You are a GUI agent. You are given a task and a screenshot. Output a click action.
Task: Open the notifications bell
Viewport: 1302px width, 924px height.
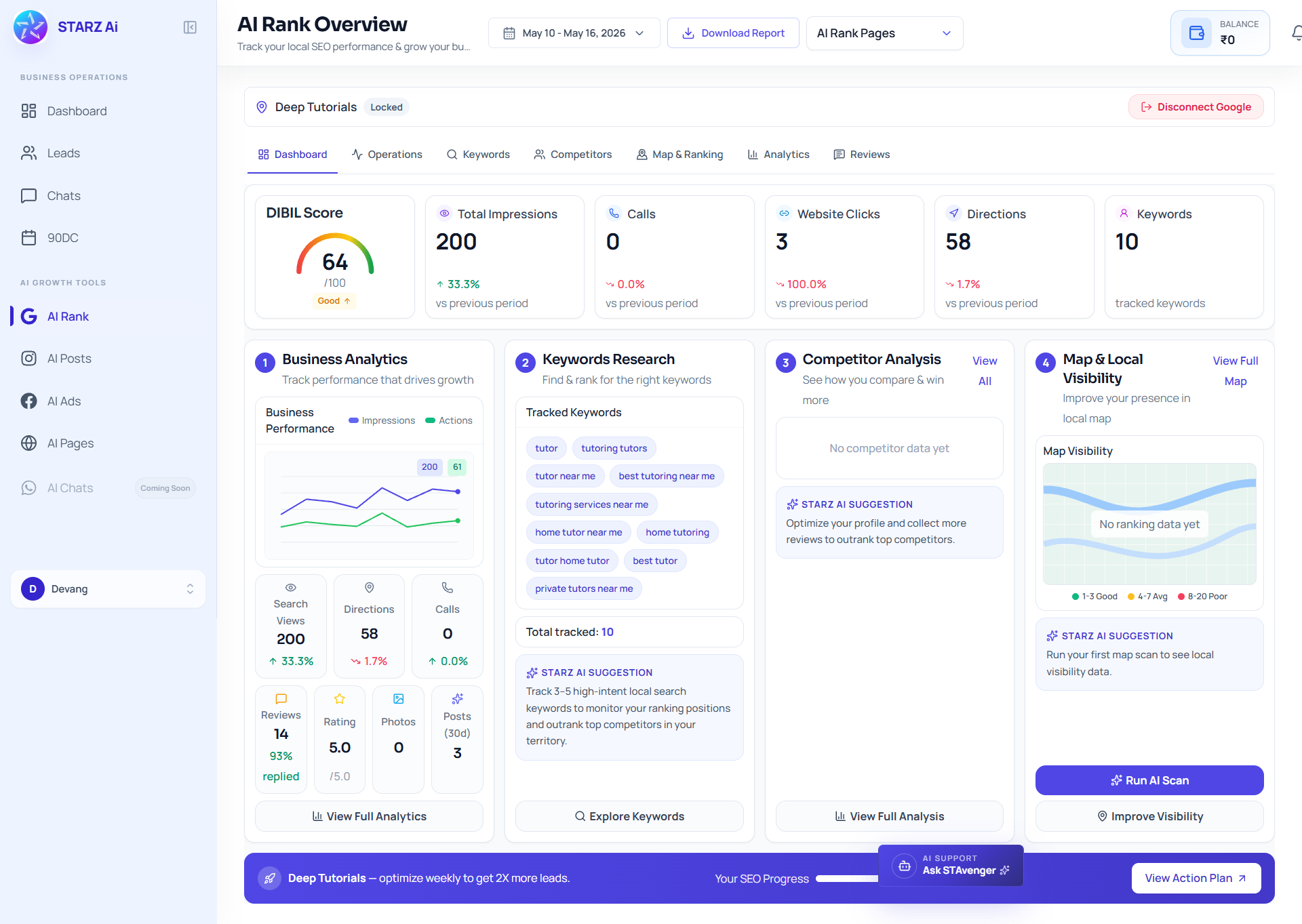coord(1297,33)
